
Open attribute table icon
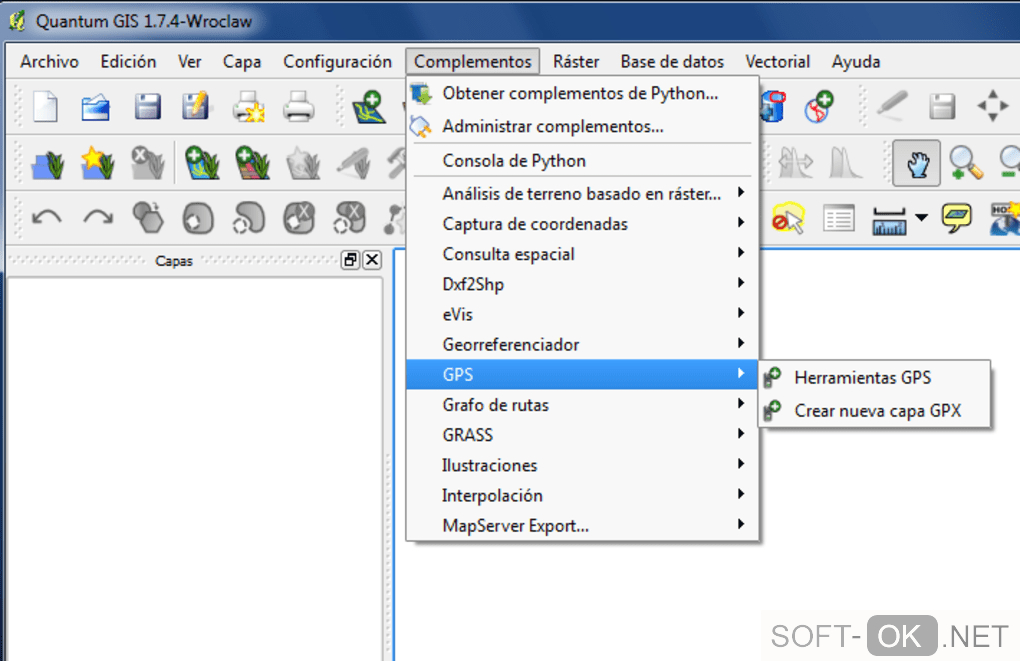coord(839,218)
